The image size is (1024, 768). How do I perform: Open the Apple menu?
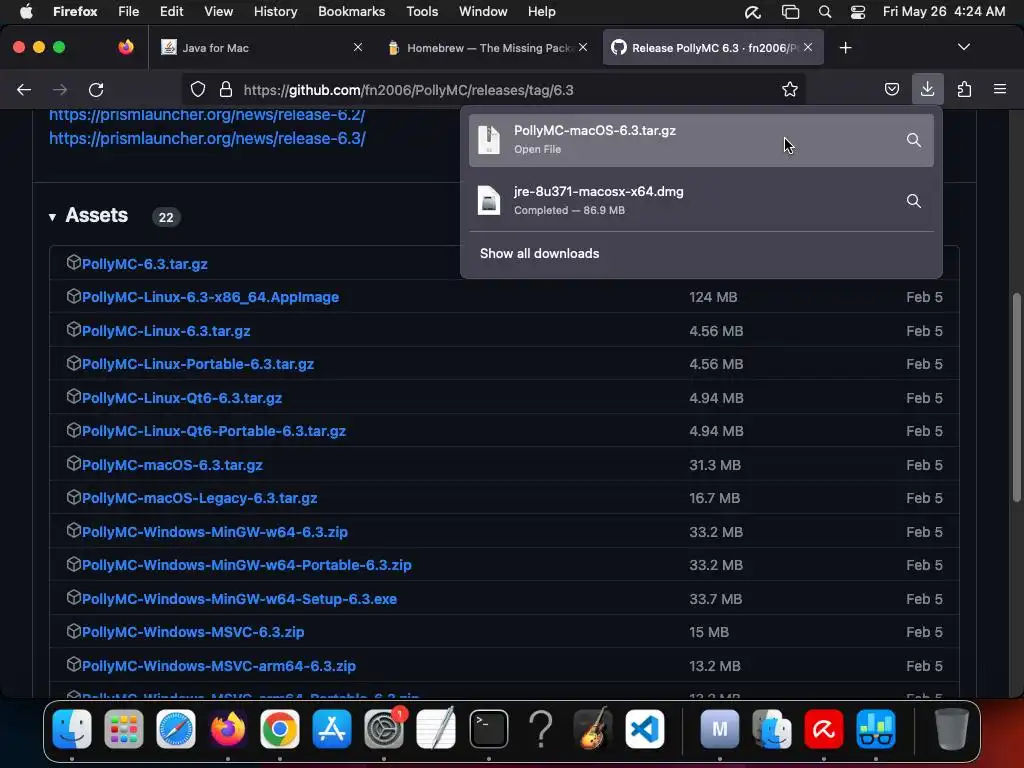tap(26, 12)
